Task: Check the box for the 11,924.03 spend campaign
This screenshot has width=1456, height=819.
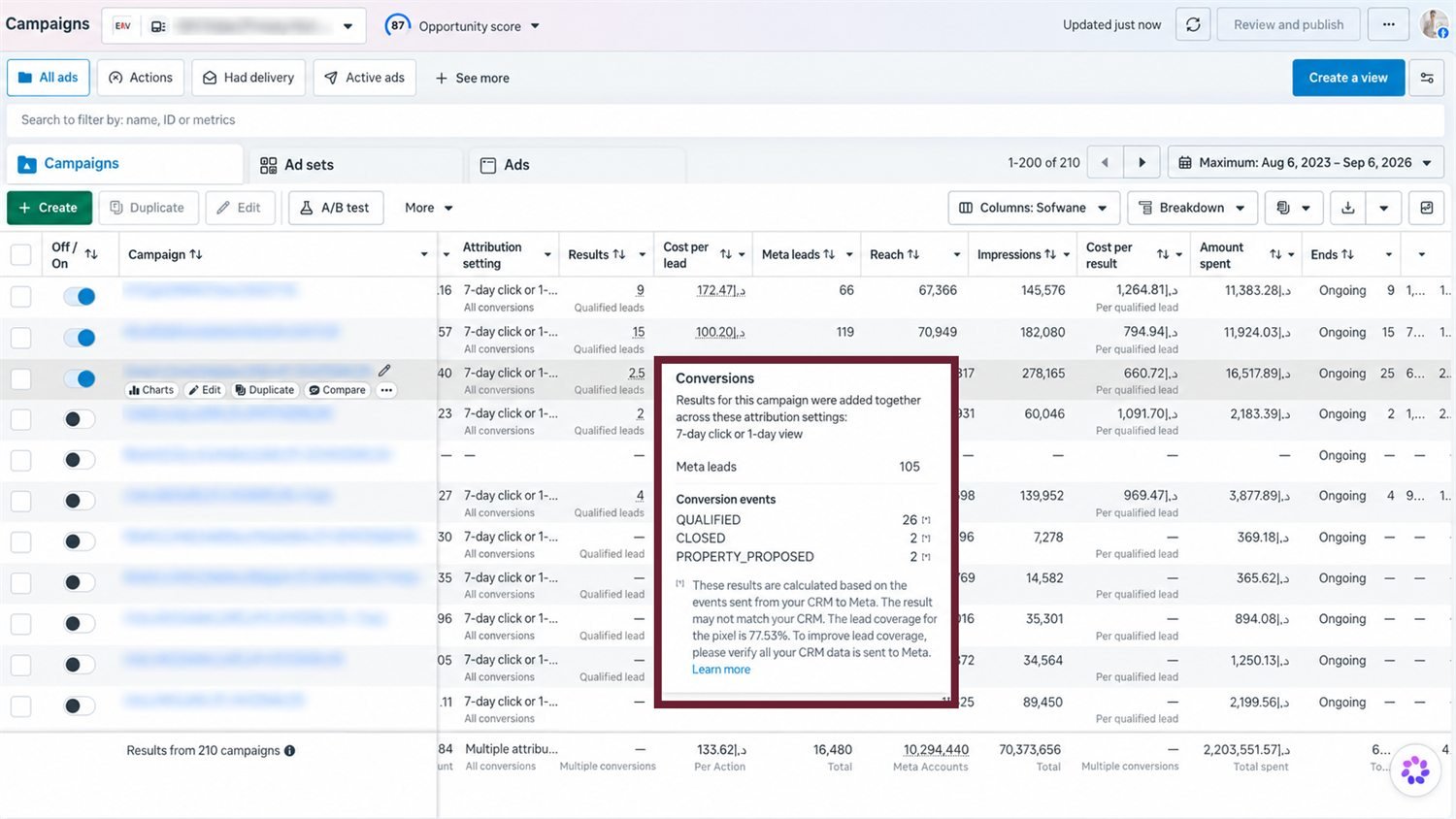Action: tap(20, 338)
